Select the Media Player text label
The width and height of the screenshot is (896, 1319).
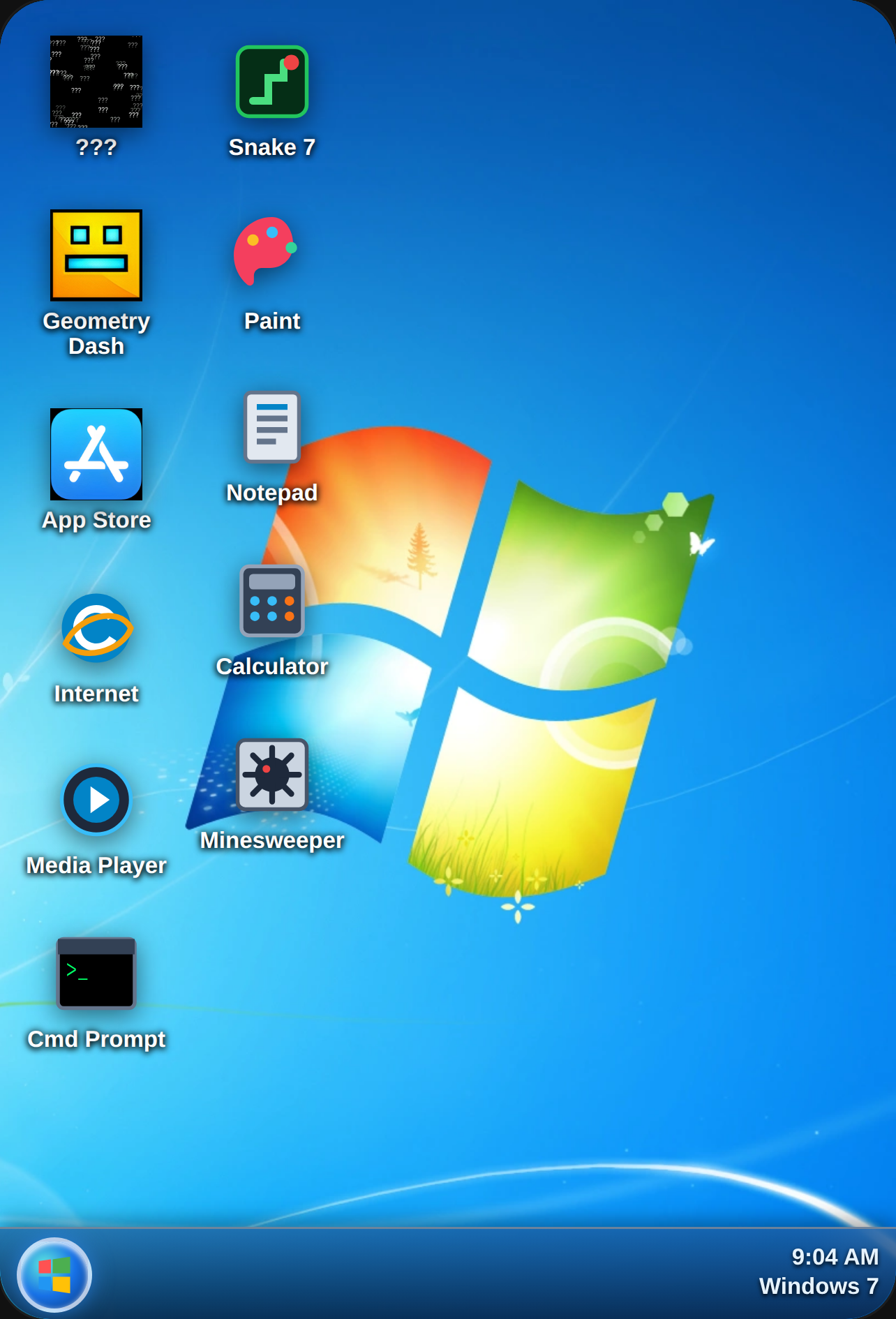click(x=96, y=865)
